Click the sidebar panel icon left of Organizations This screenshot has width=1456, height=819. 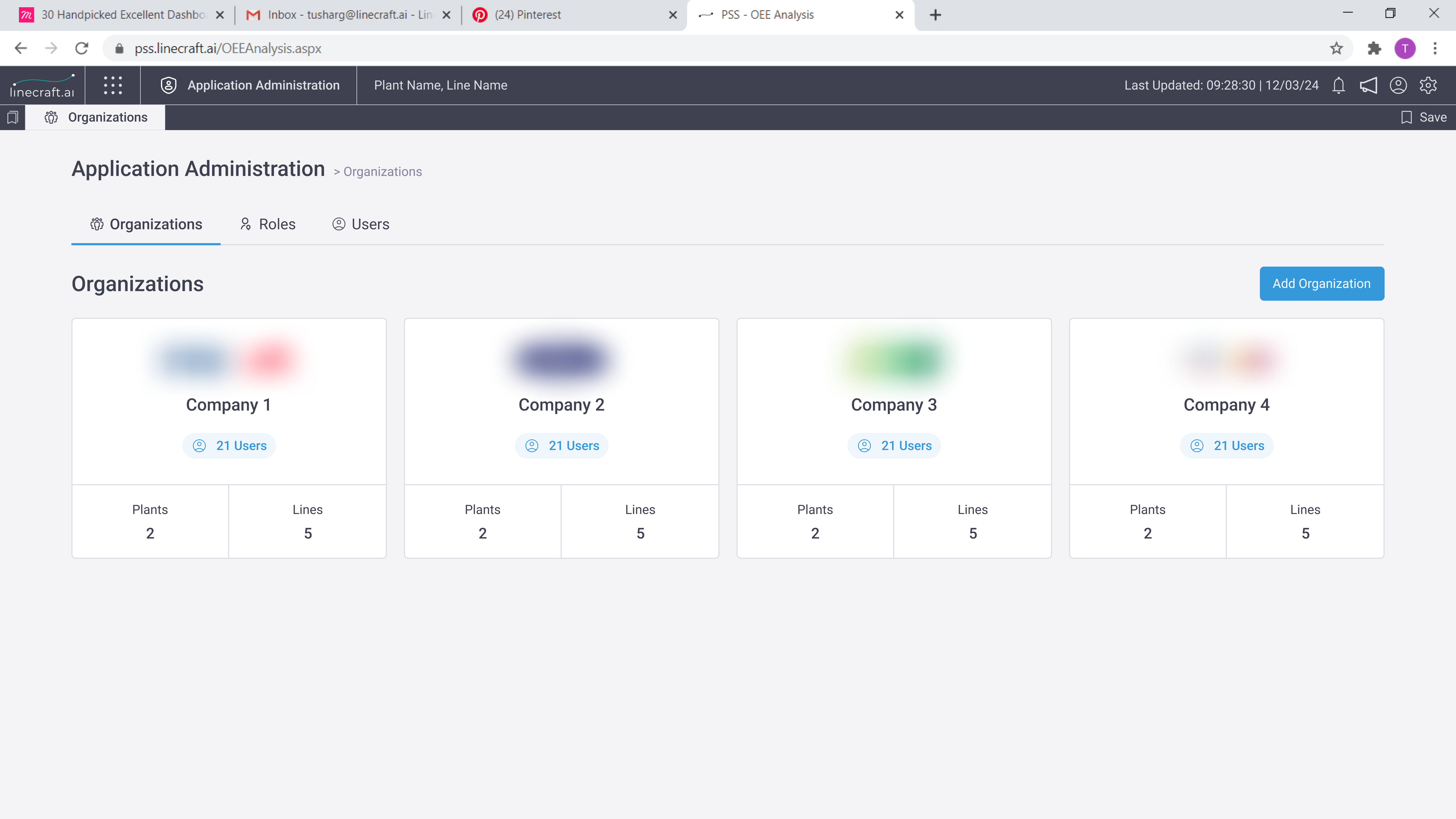pyautogui.click(x=13, y=117)
